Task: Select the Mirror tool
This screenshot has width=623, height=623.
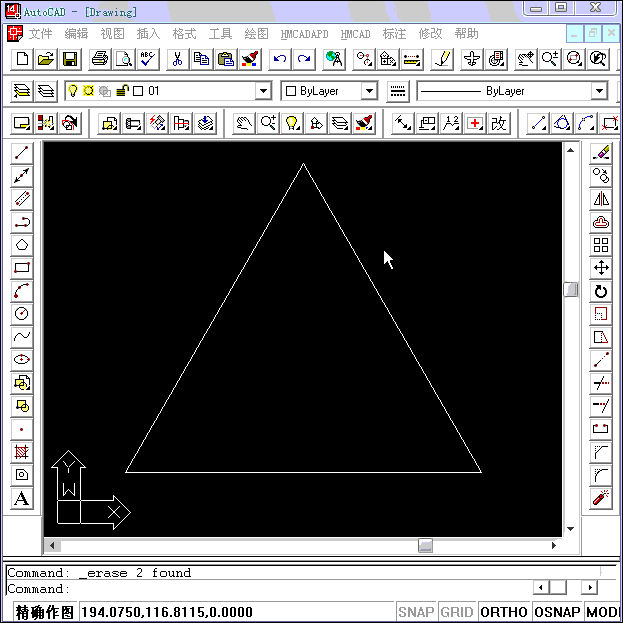Action: tap(601, 199)
